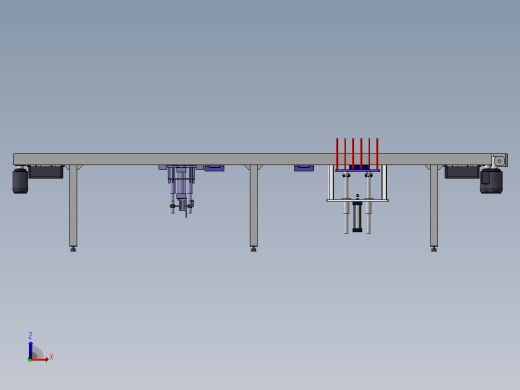The image size is (520, 390).
Task: Select the purple hanging mechanism under the beam
Action: (181, 190)
